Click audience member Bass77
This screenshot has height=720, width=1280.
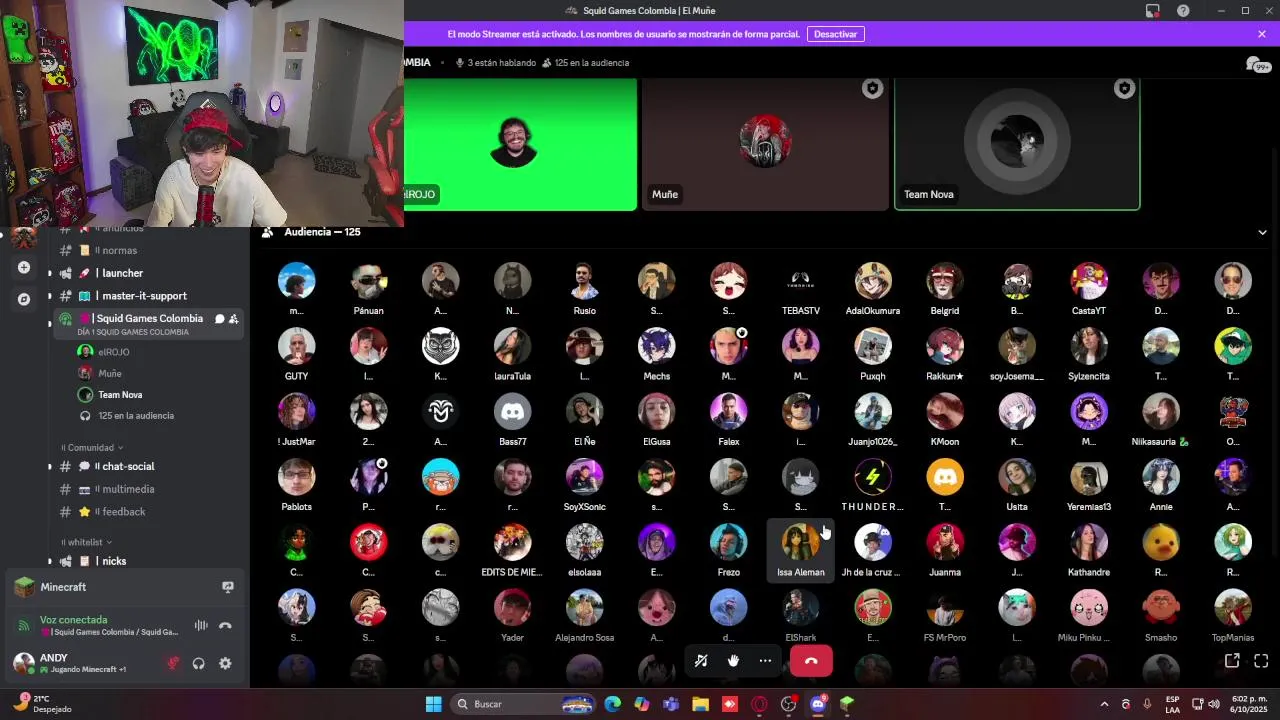tap(513, 420)
